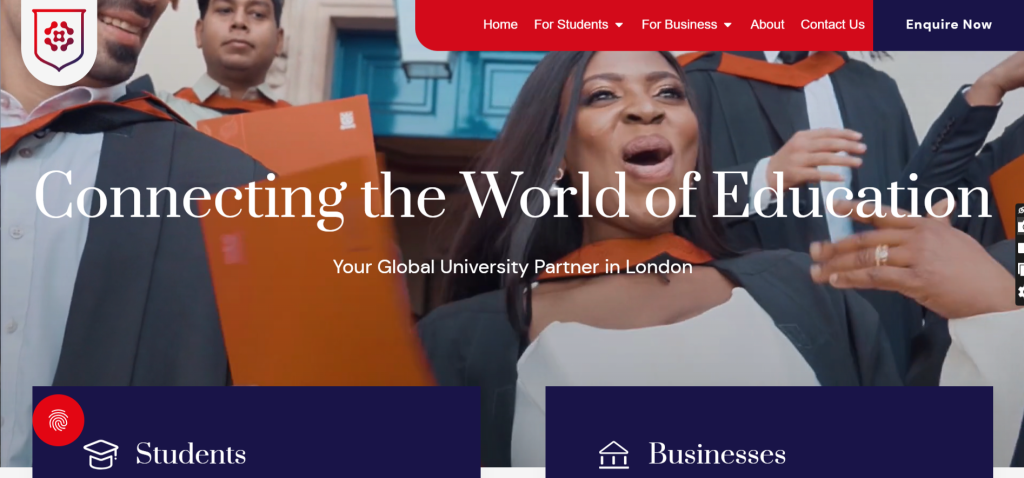This screenshot has height=478, width=1024.
Task: Open the Businesses section card
Action: 769,432
